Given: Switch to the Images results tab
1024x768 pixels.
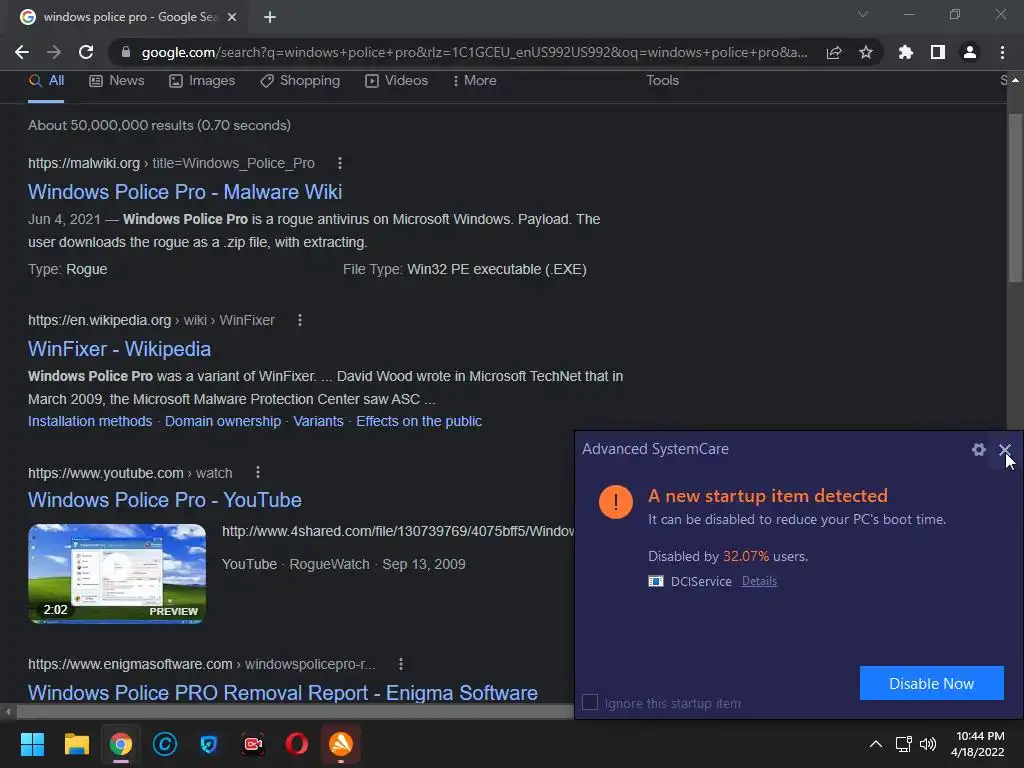Looking at the screenshot, I should tap(202, 81).
